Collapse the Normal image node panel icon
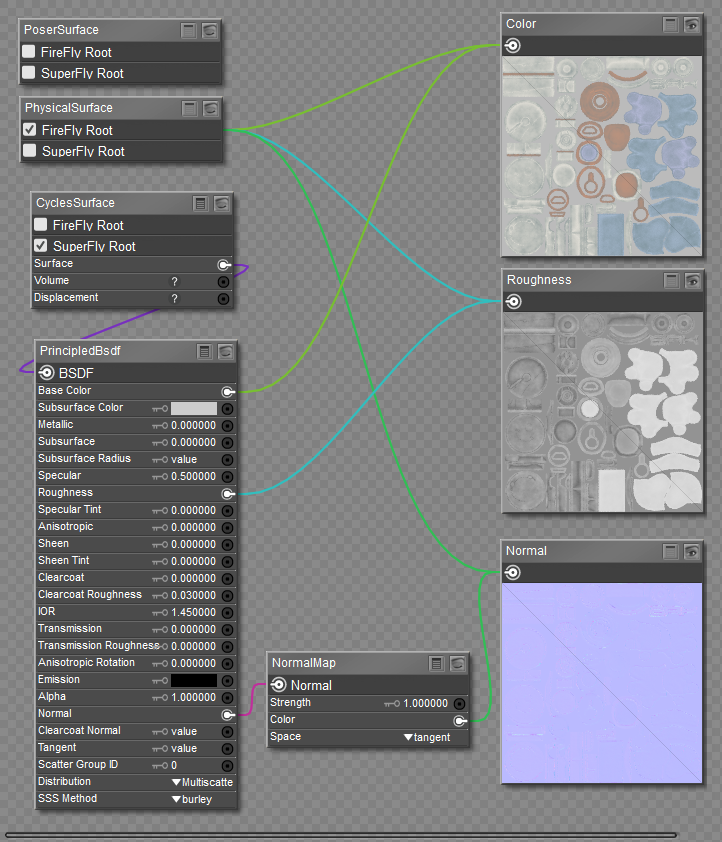This screenshot has width=722, height=842. click(670, 551)
